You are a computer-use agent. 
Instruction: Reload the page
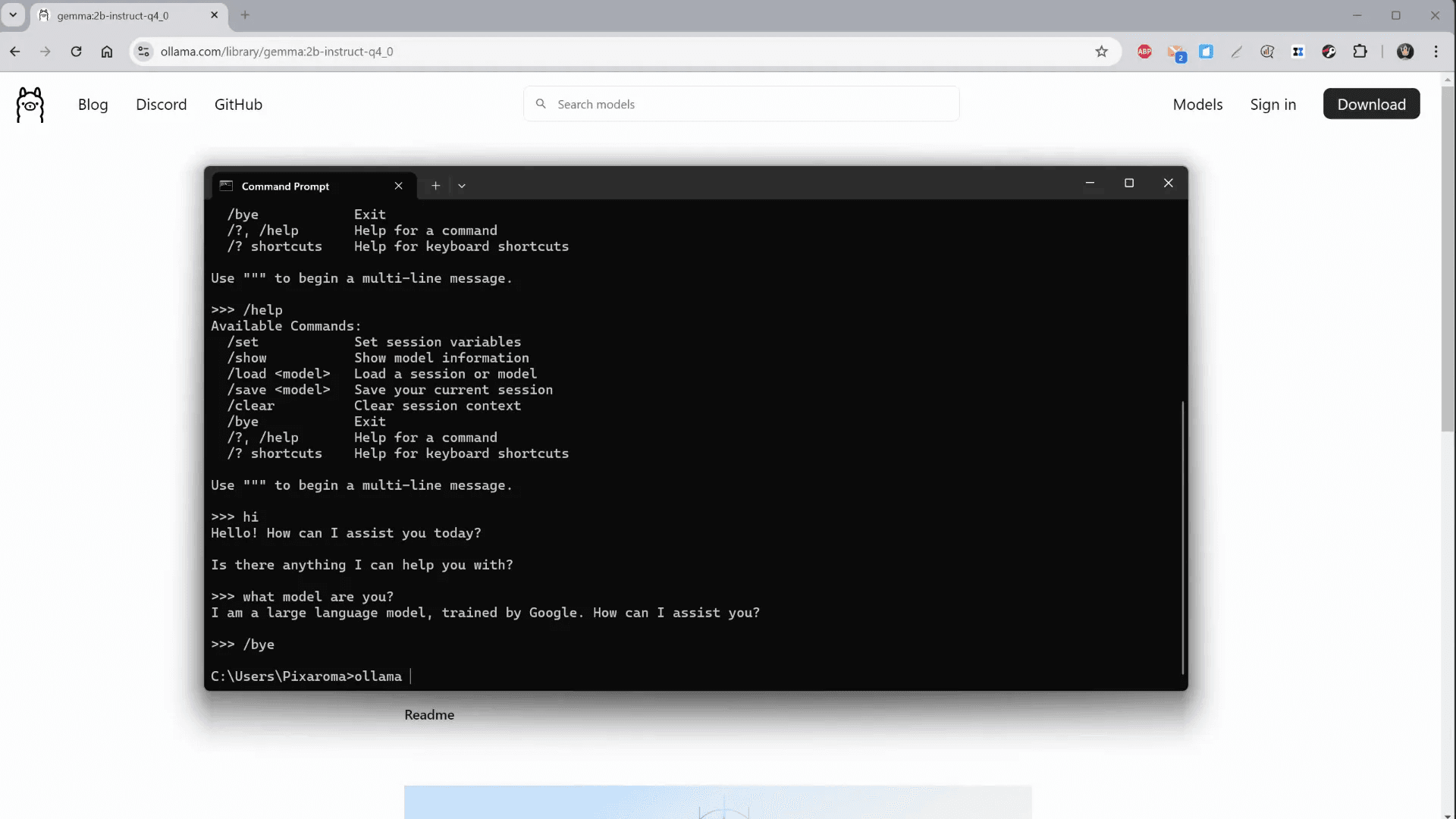(76, 52)
